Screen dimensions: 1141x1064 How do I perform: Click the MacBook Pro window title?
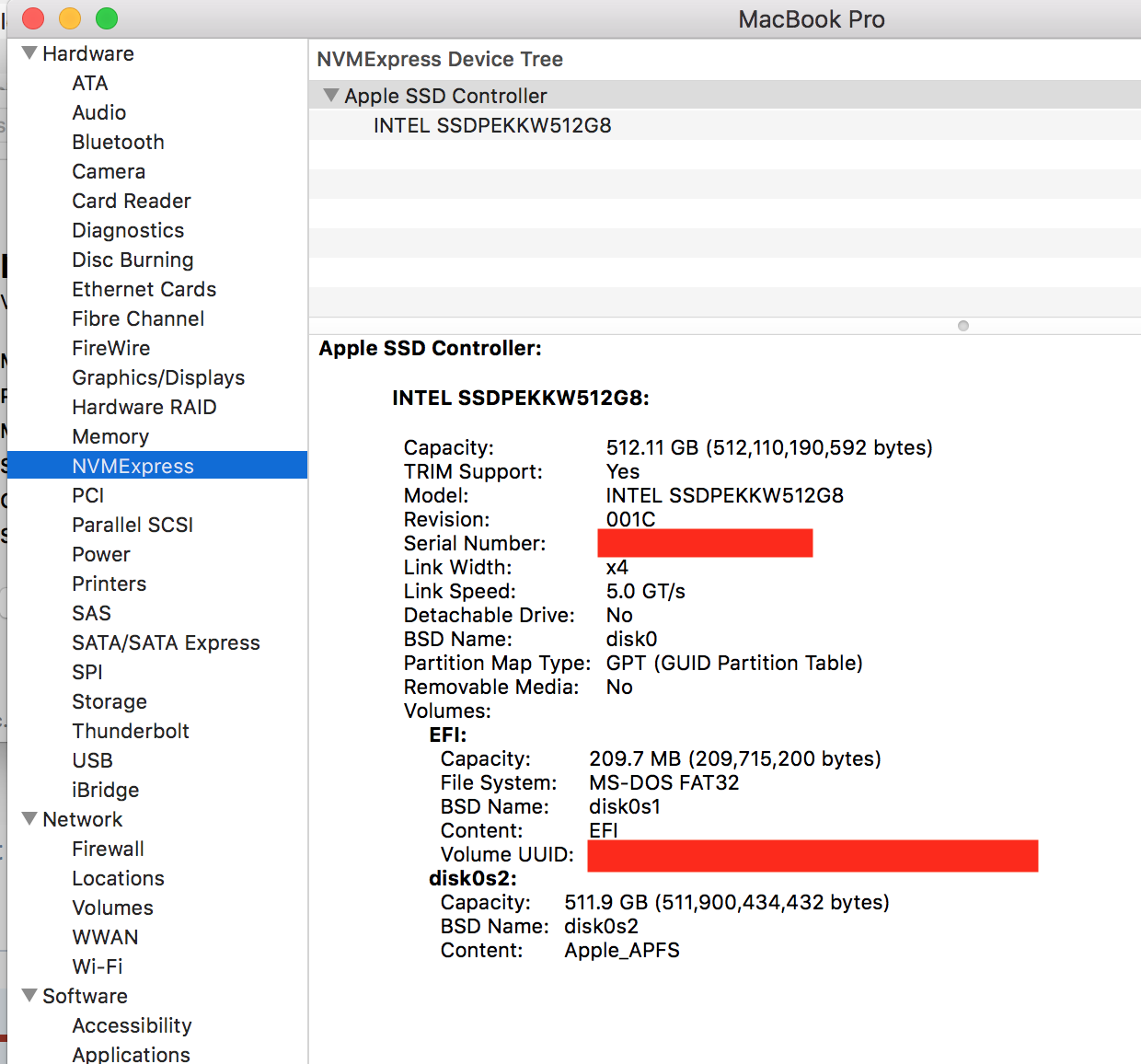point(812,19)
